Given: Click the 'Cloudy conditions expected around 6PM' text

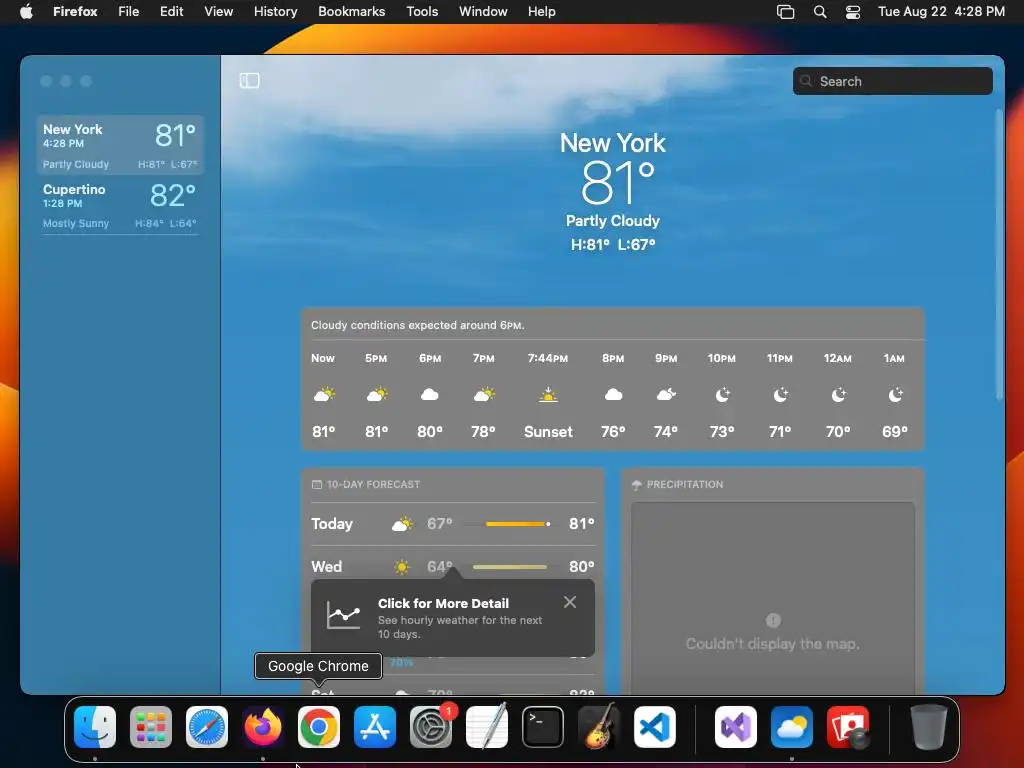Looking at the screenshot, I should [417, 325].
